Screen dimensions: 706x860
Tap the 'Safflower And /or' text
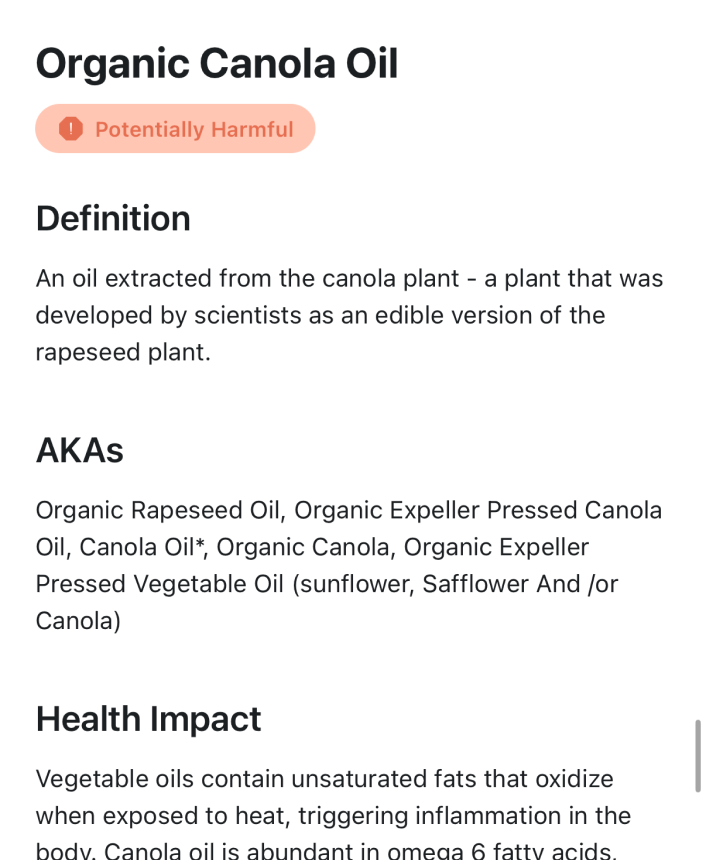point(520,584)
